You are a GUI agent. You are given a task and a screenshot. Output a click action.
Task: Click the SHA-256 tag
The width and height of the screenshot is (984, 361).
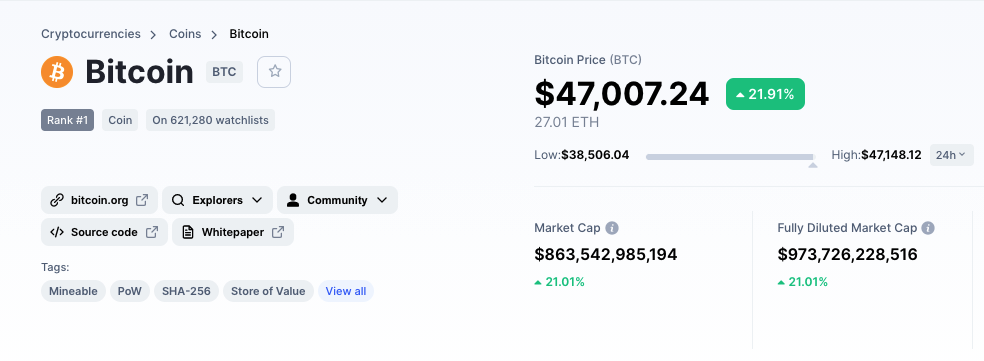[186, 291]
